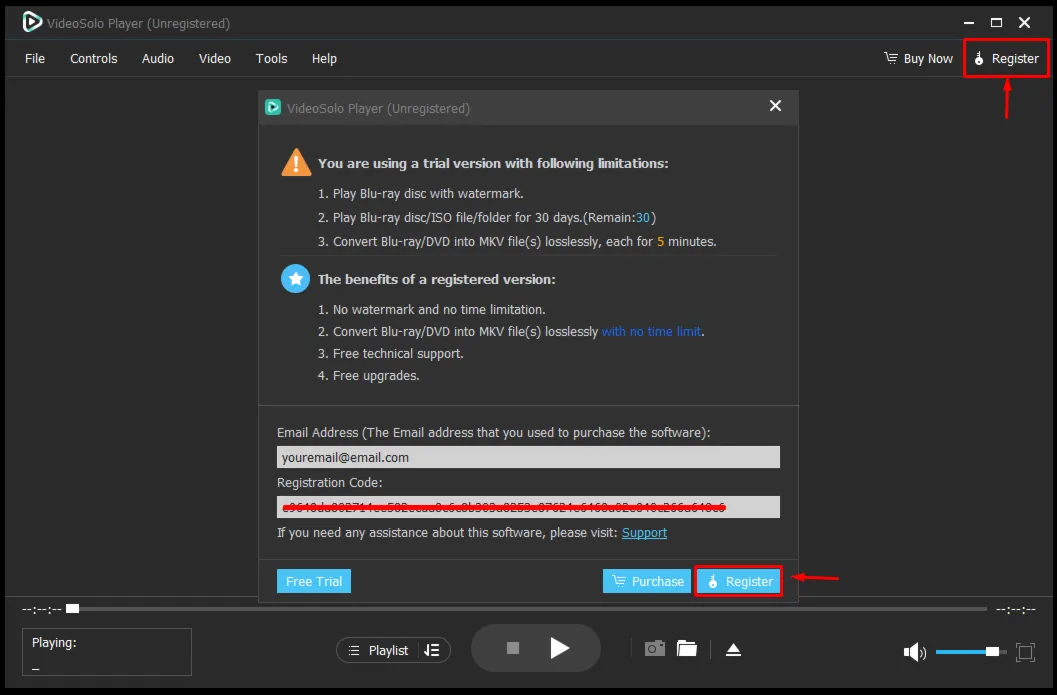Maximize the VideoSolo Player window
Screen dimensions: 1057x695
996,22
